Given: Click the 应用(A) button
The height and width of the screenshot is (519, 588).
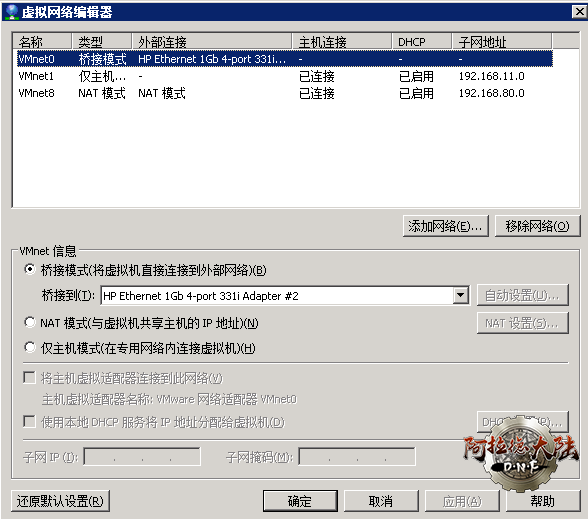Looking at the screenshot, I should click(462, 501).
